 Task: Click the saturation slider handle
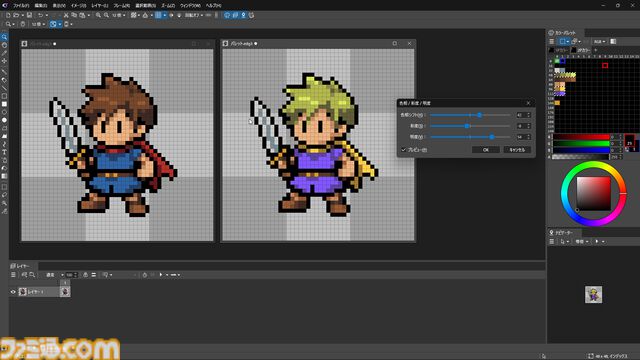point(467,126)
